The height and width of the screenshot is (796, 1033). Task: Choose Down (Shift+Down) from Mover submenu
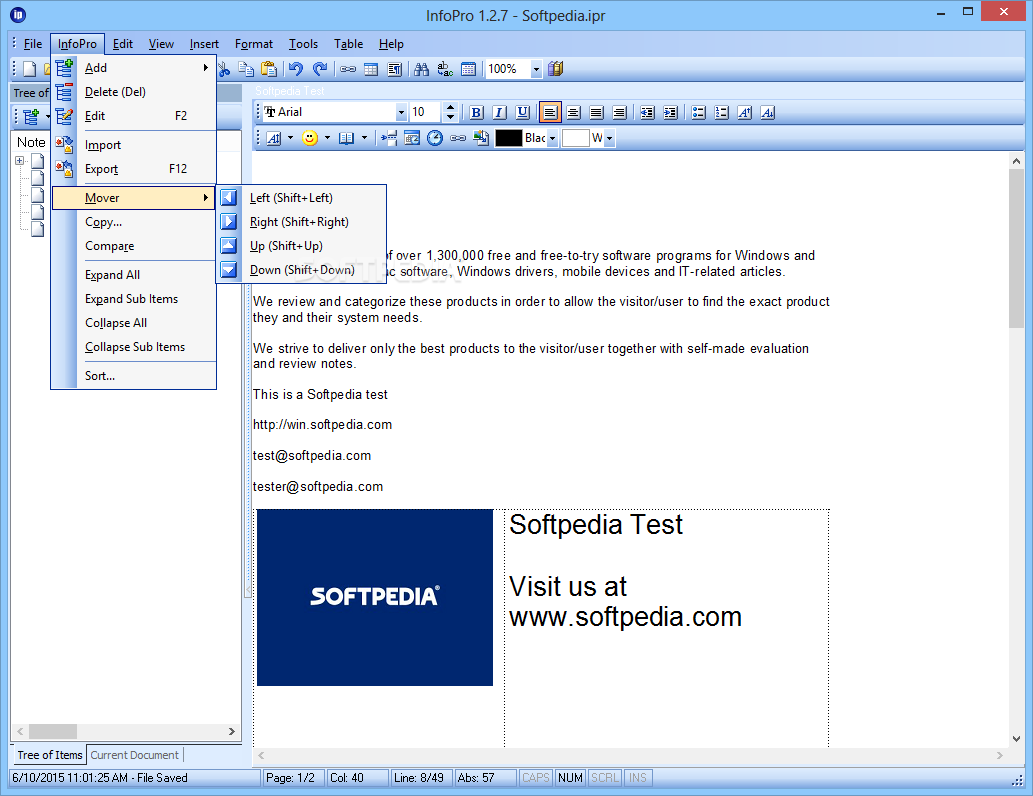pos(301,270)
